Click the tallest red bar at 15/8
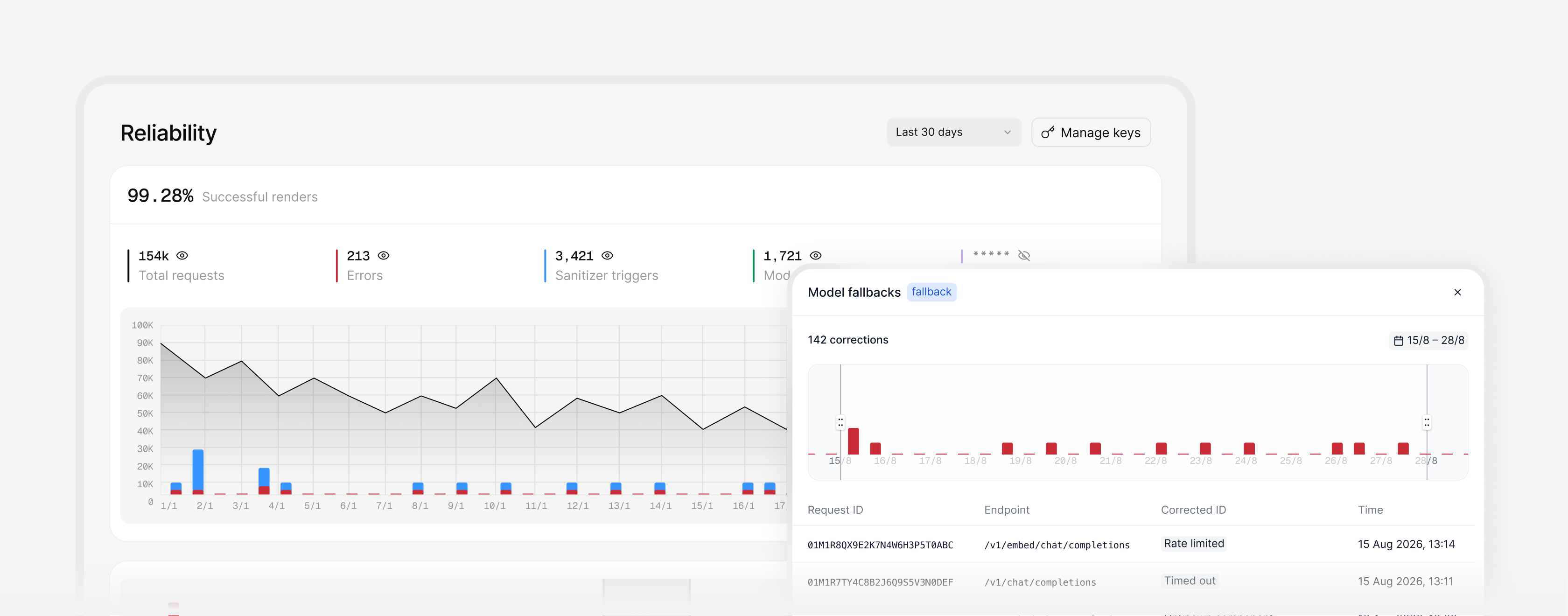 [854, 441]
